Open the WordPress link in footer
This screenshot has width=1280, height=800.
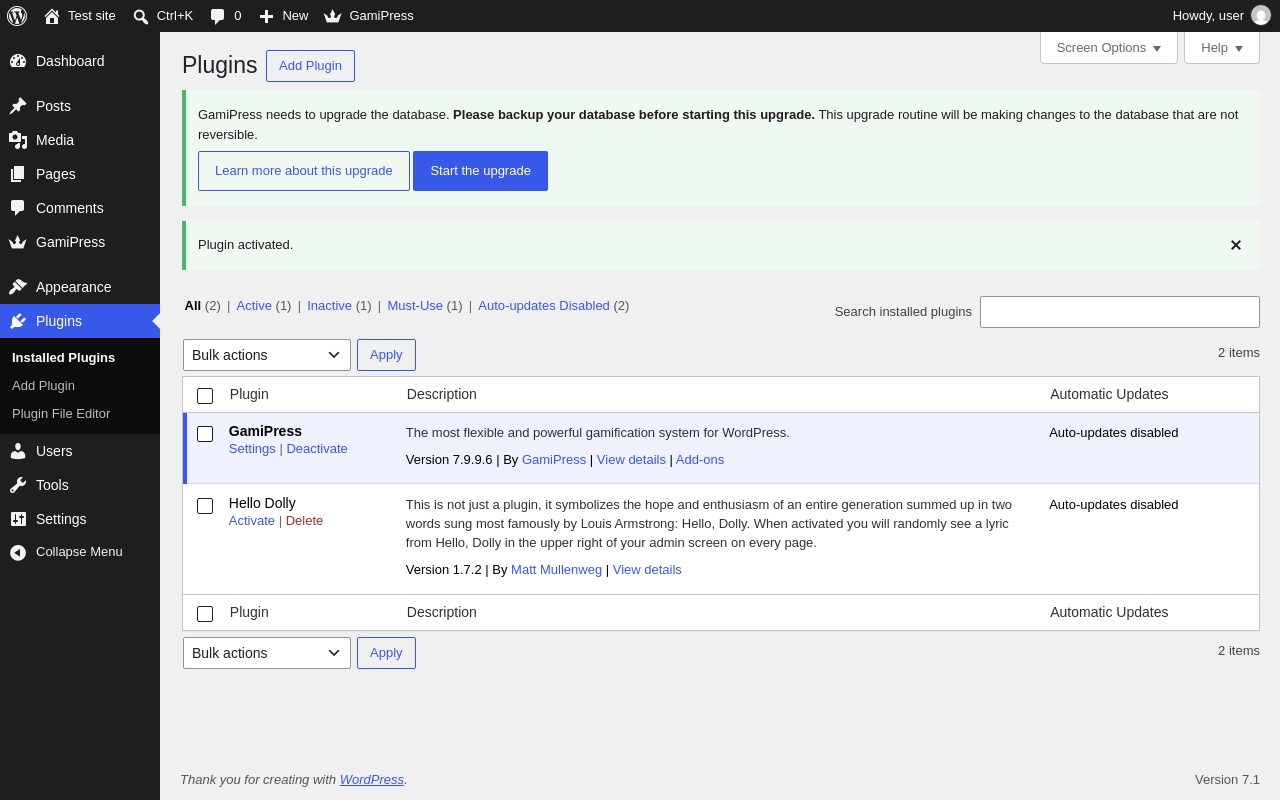point(372,780)
